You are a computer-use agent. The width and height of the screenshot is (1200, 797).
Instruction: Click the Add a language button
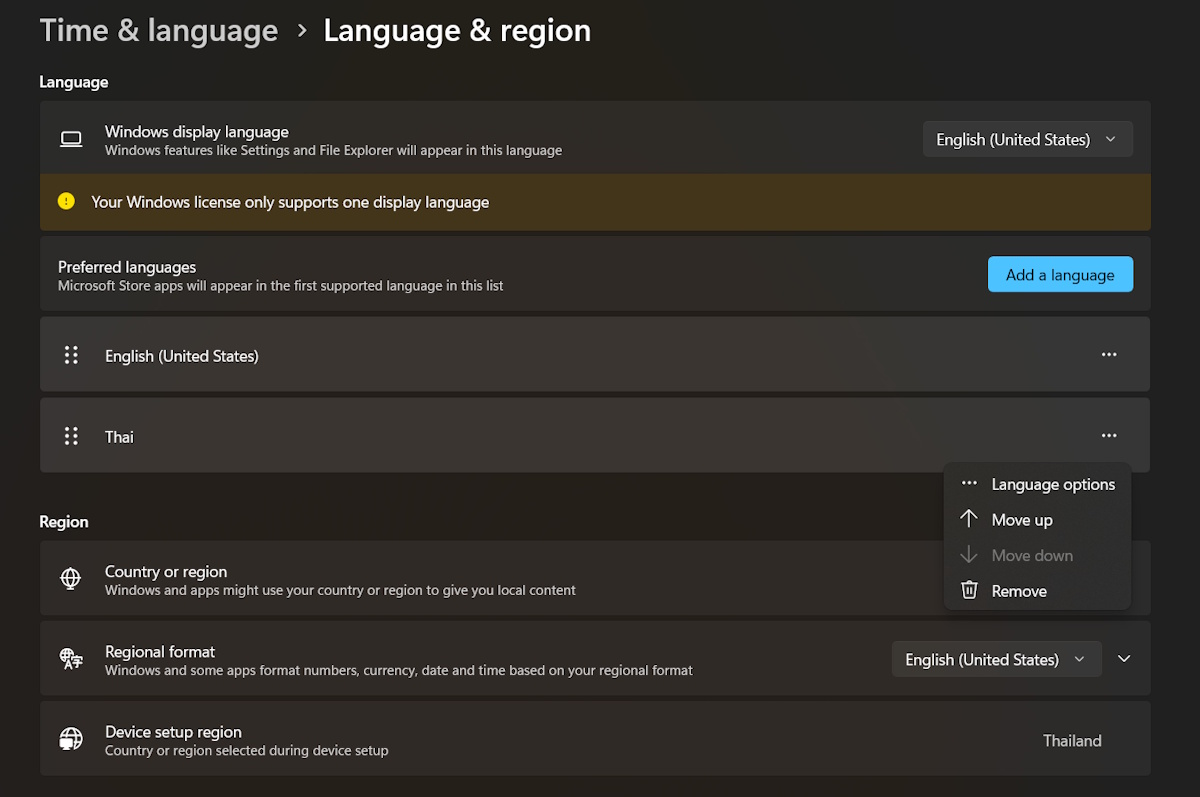pyautogui.click(x=1060, y=275)
